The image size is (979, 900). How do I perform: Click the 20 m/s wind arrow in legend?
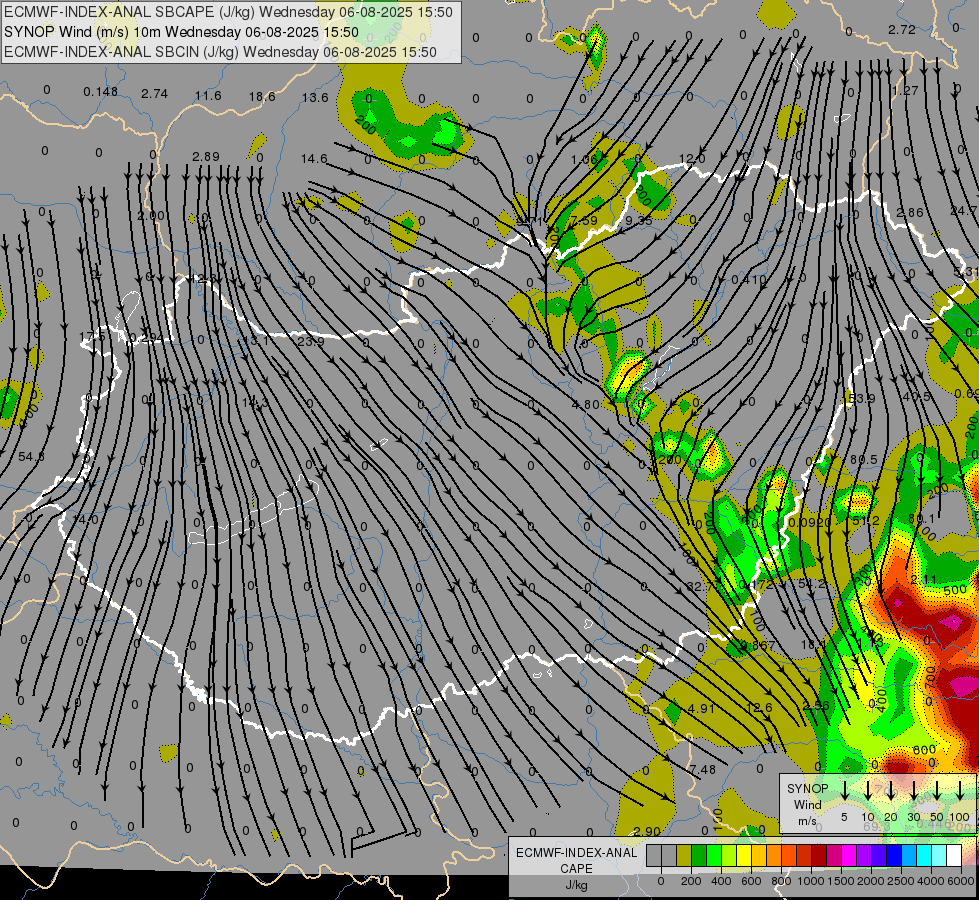click(x=891, y=790)
